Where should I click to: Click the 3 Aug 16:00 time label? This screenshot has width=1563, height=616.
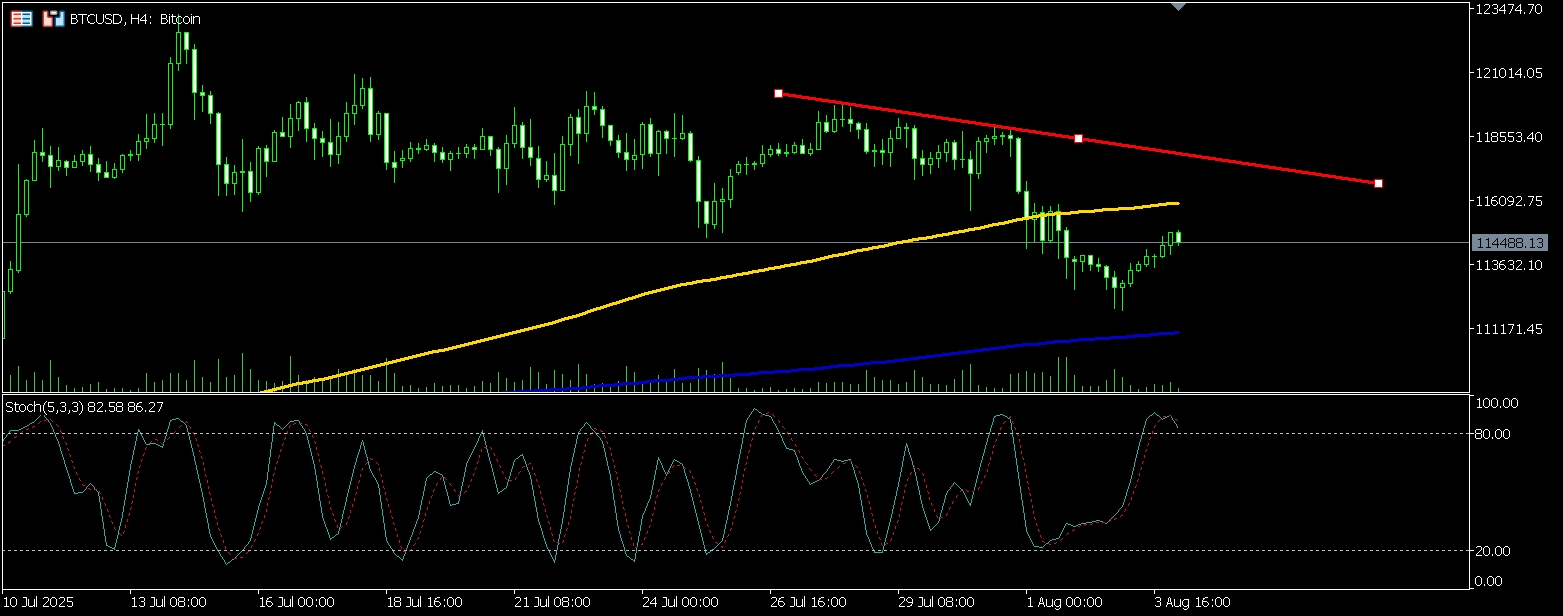(1192, 602)
